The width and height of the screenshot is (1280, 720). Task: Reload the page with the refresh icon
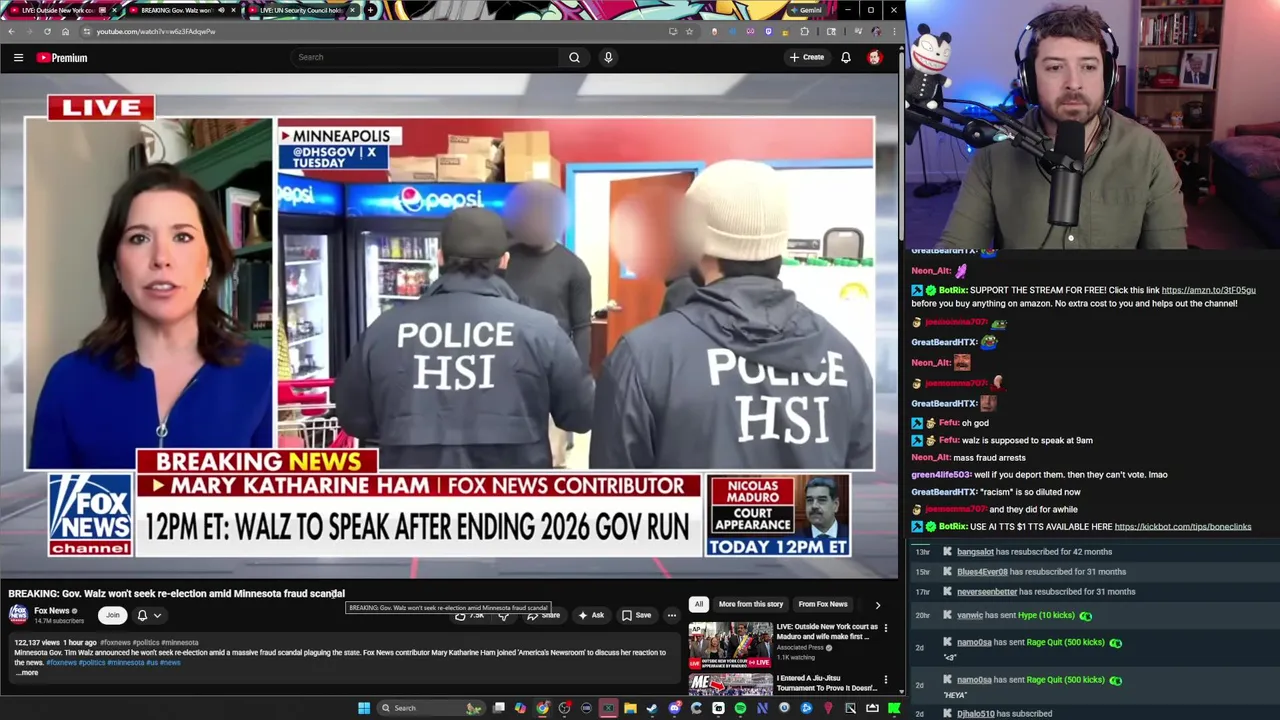[47, 31]
